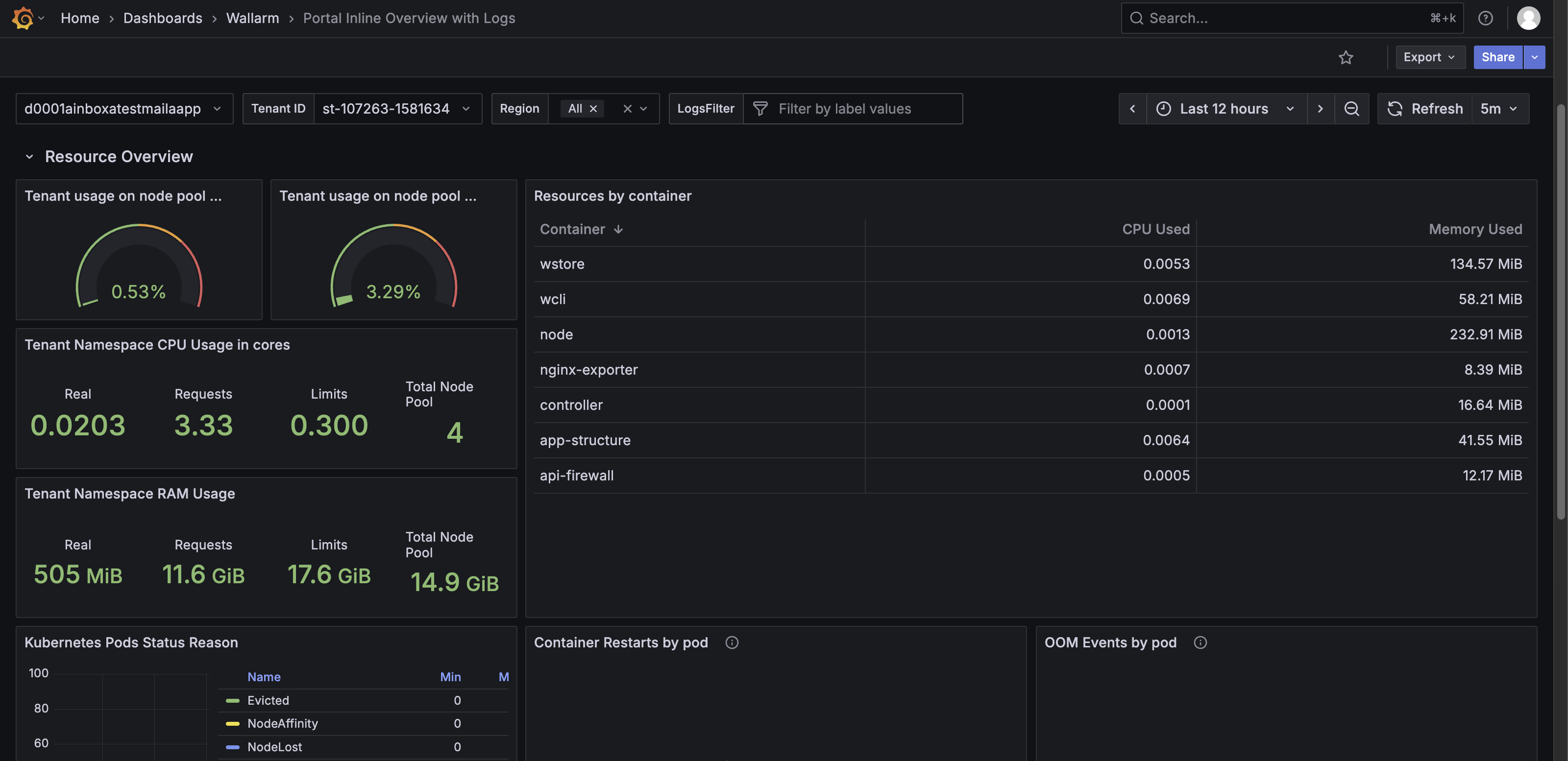Toggle NodeAffinity series in legend
The image size is (1568, 761).
click(282, 723)
